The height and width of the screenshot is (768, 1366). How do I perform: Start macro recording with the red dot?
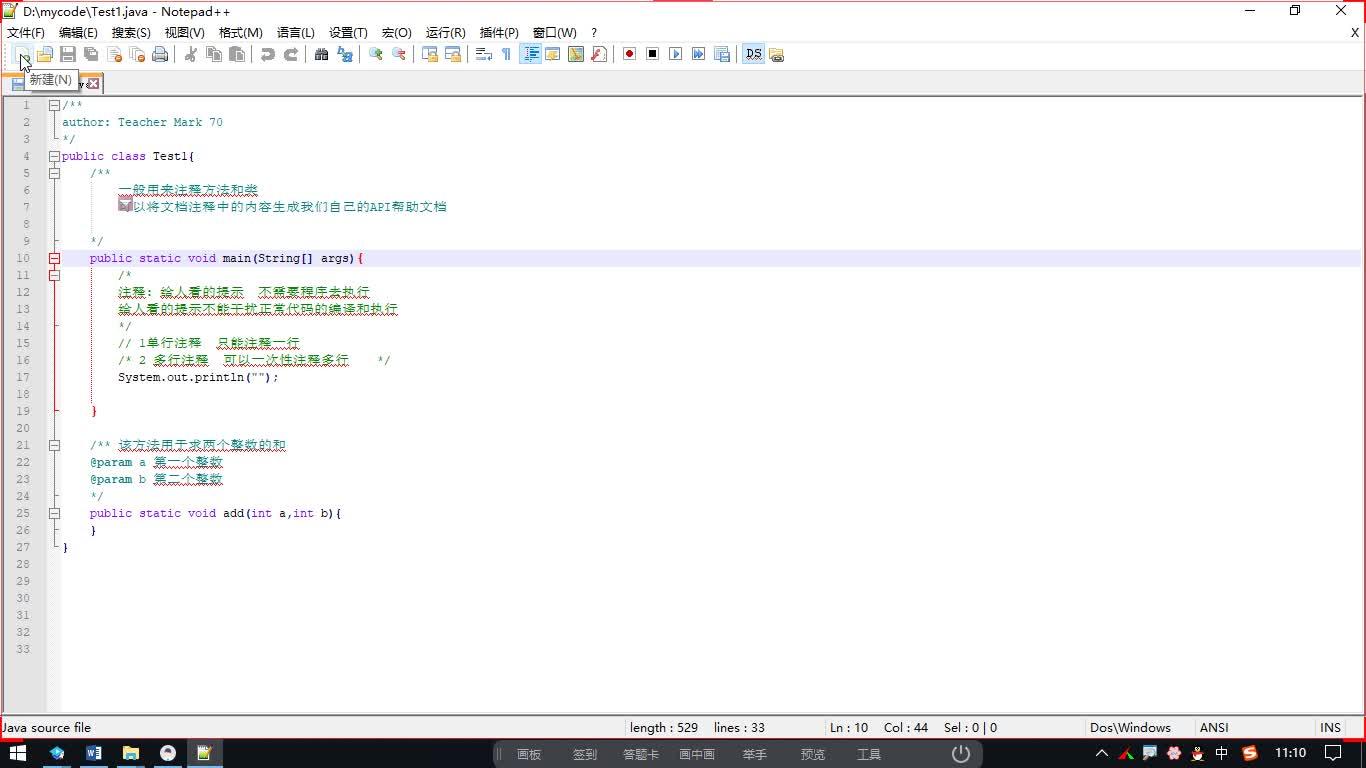click(x=629, y=54)
